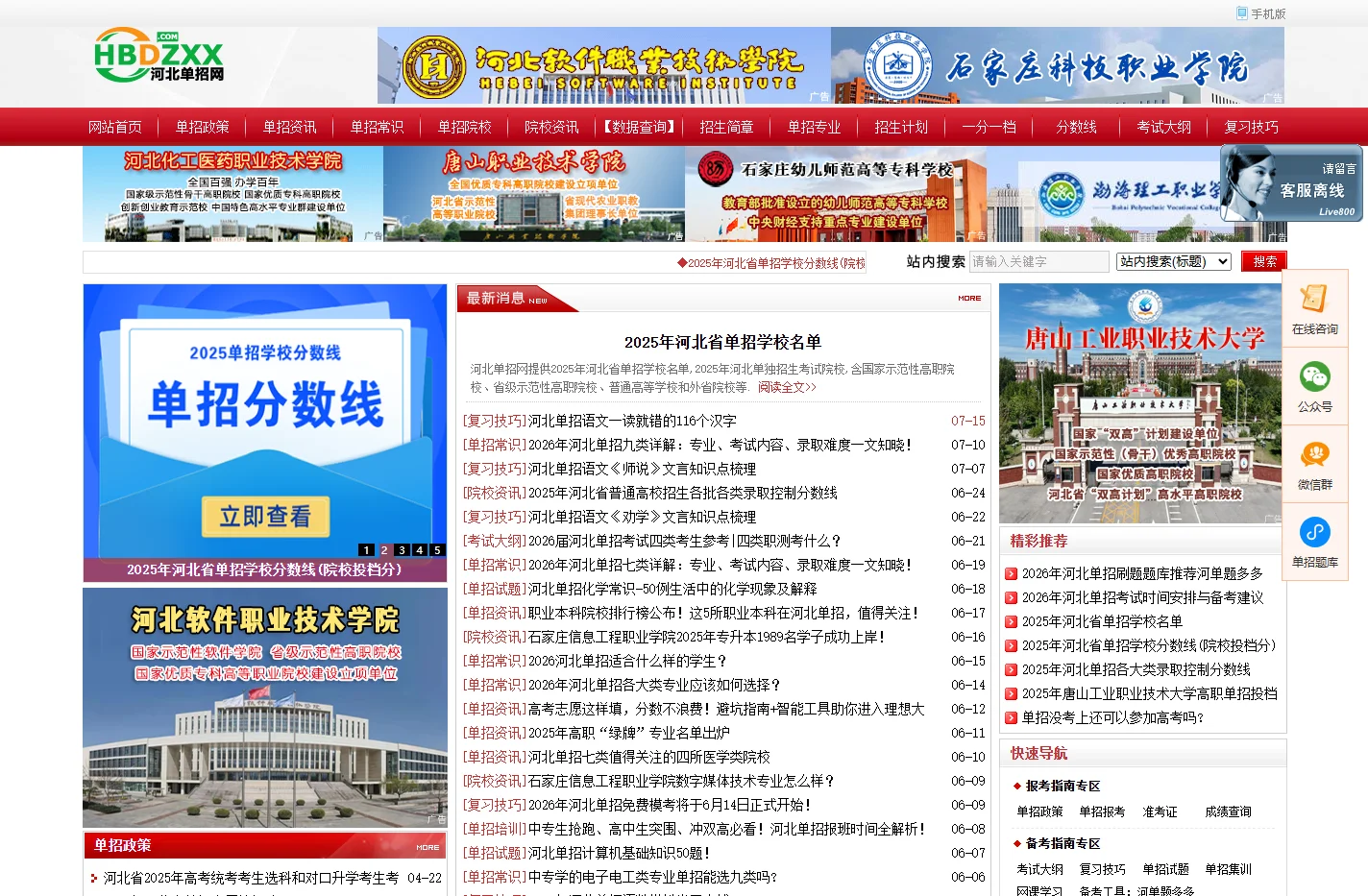Select carousel slide indicator 4
The width and height of the screenshot is (1368, 896).
(x=420, y=550)
